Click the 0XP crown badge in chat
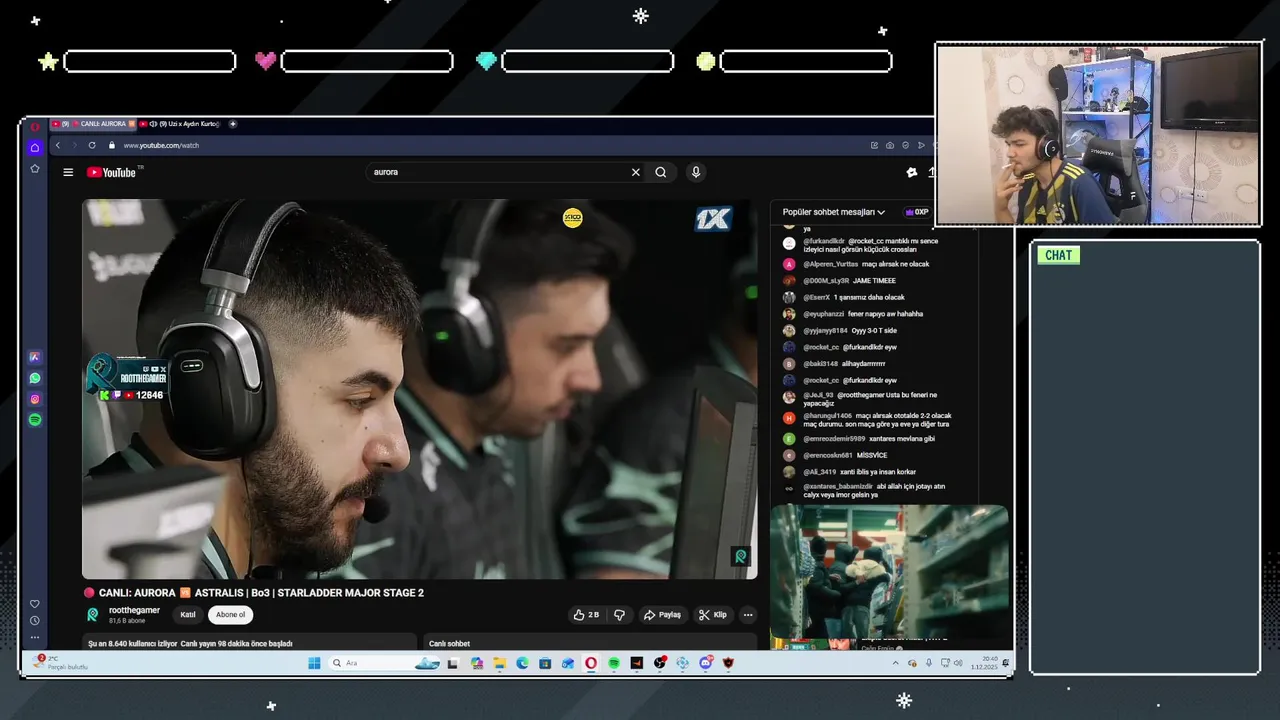This screenshot has height=720, width=1280. point(917,212)
